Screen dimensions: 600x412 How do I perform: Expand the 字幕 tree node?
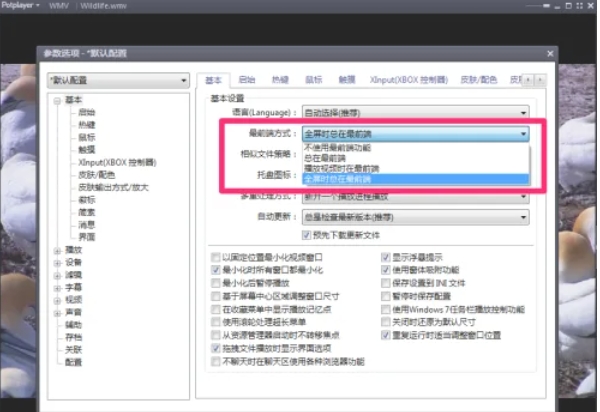[57, 285]
